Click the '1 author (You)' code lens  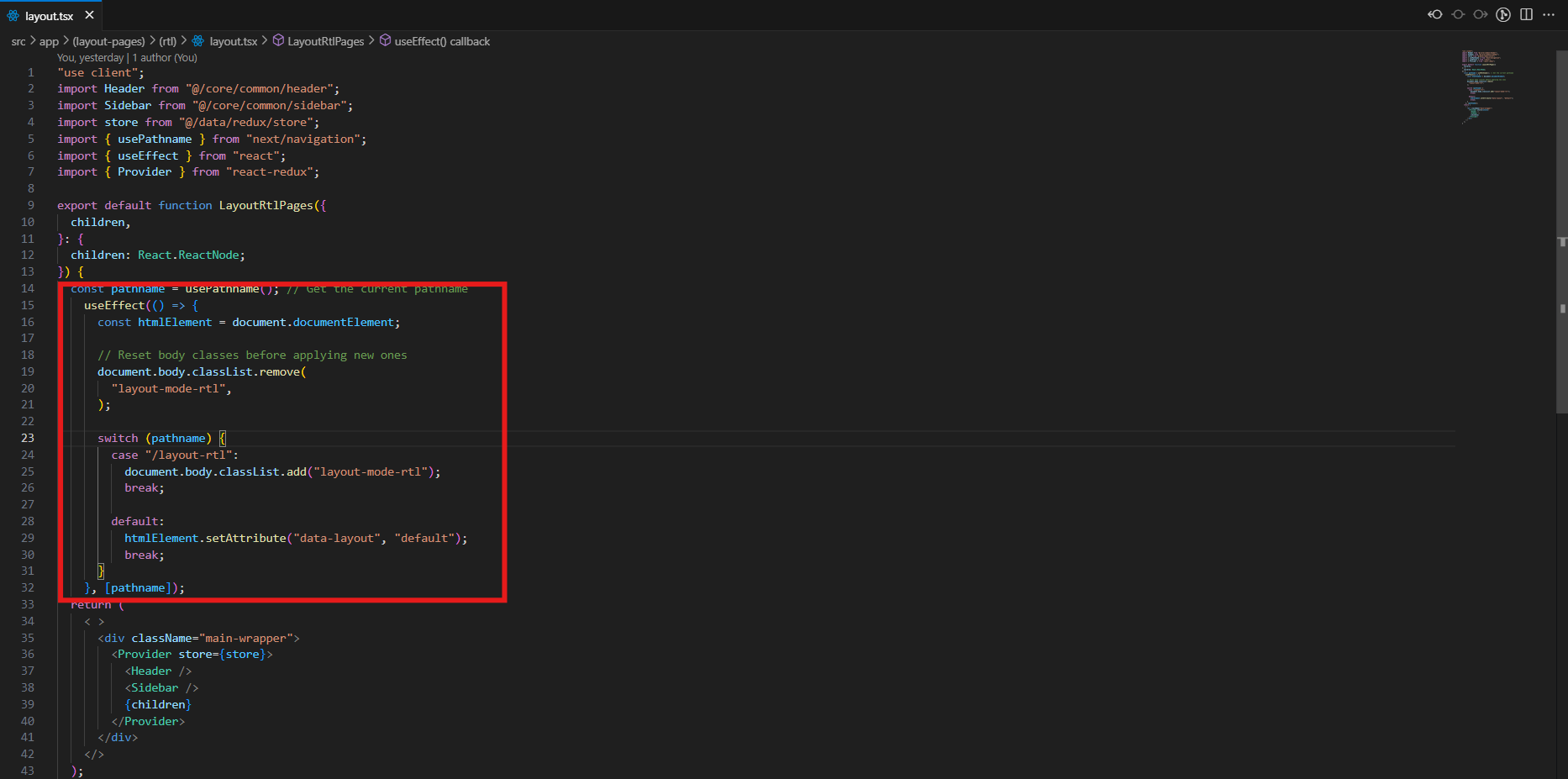(165, 58)
